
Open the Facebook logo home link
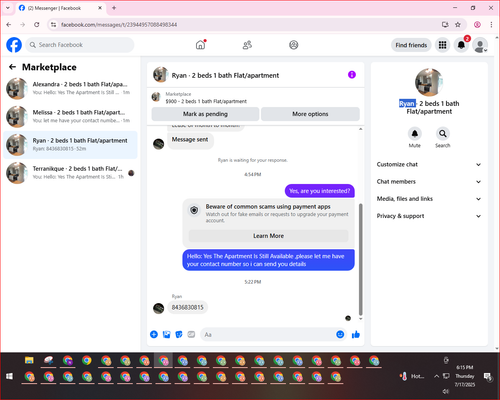(14, 45)
